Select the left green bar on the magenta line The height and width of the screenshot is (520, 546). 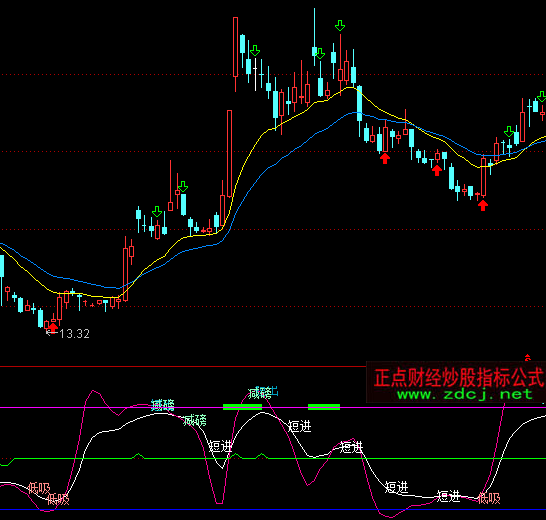point(242,406)
